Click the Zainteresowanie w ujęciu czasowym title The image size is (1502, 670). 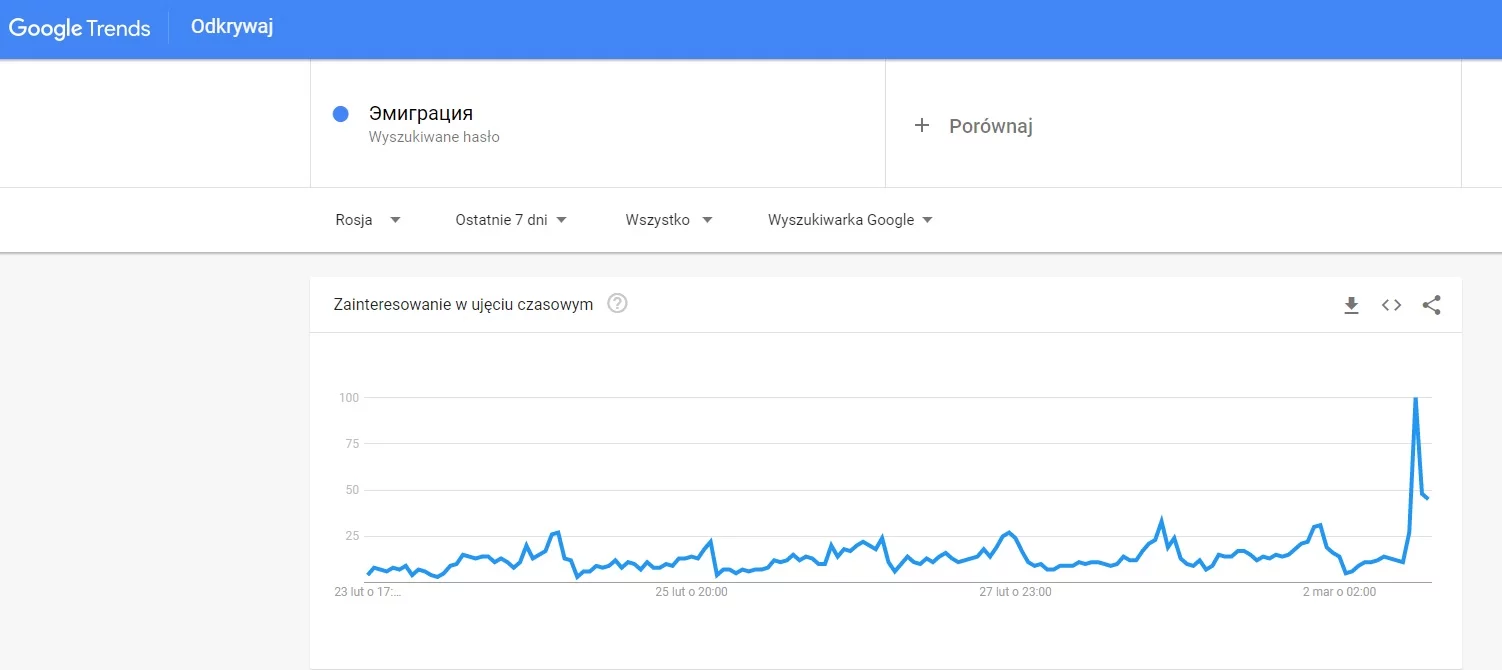[463, 304]
